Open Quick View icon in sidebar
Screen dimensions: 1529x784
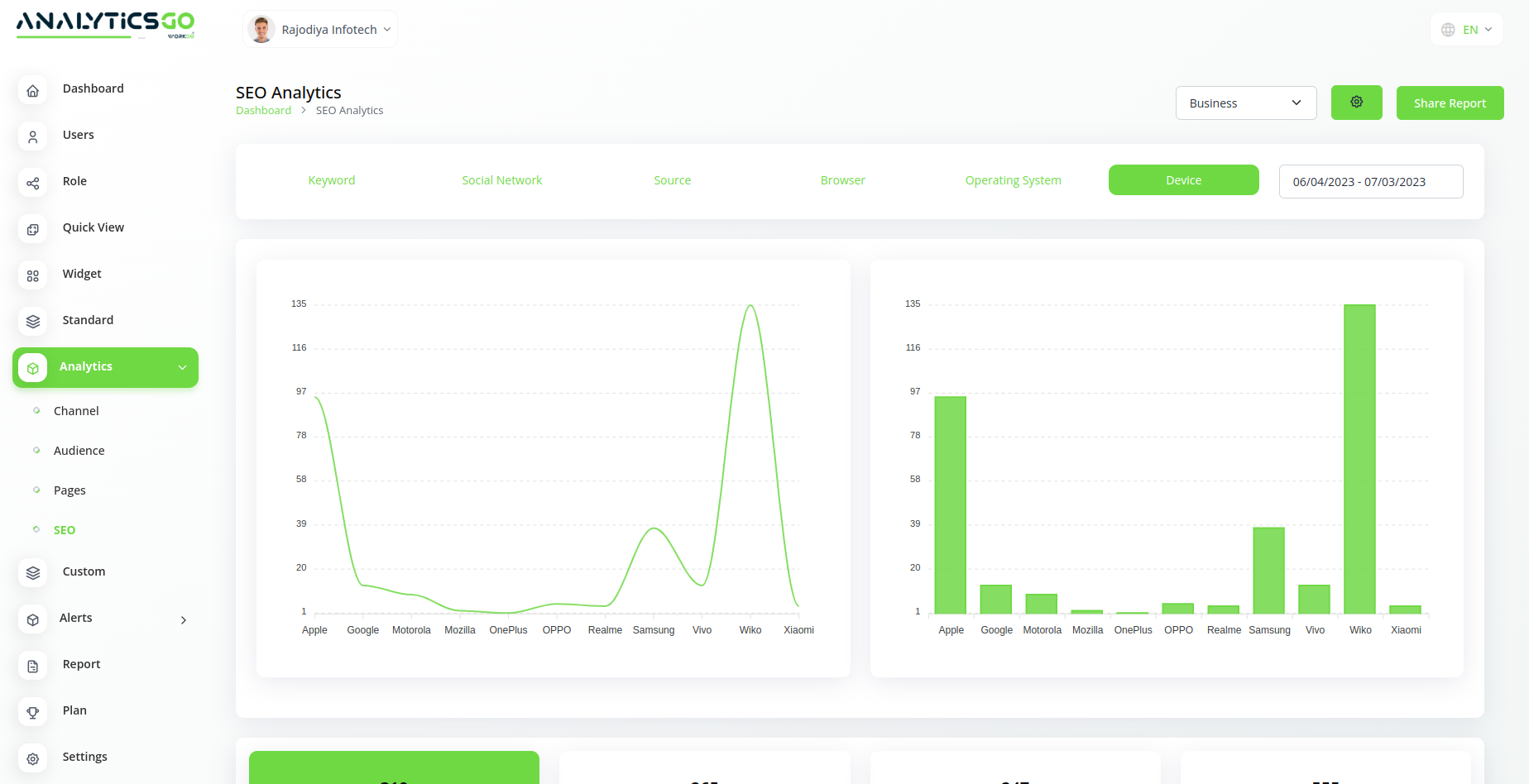(33, 229)
